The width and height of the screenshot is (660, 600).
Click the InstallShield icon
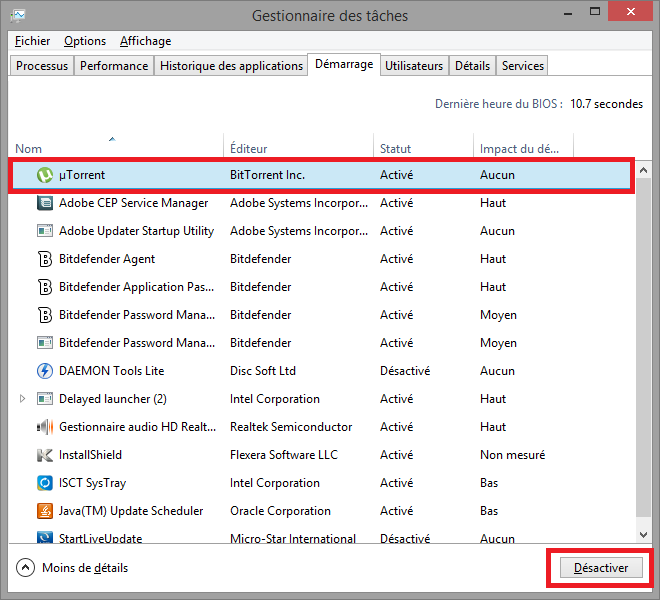45,455
